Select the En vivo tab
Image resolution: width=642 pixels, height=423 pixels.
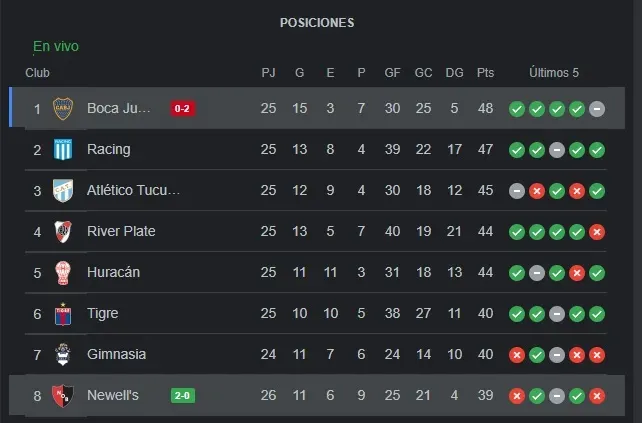pos(56,46)
